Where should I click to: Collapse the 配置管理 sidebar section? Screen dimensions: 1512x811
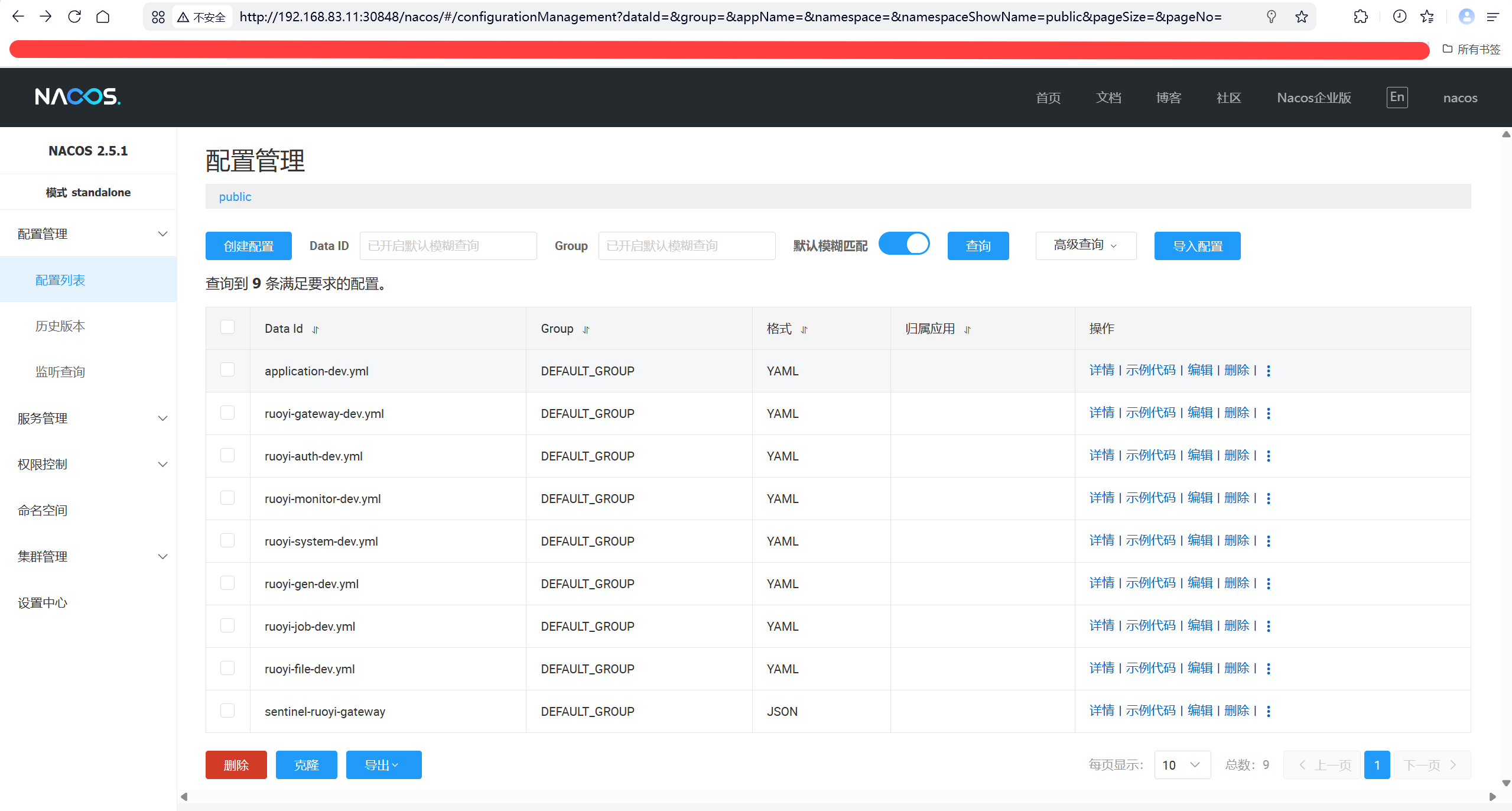click(89, 234)
